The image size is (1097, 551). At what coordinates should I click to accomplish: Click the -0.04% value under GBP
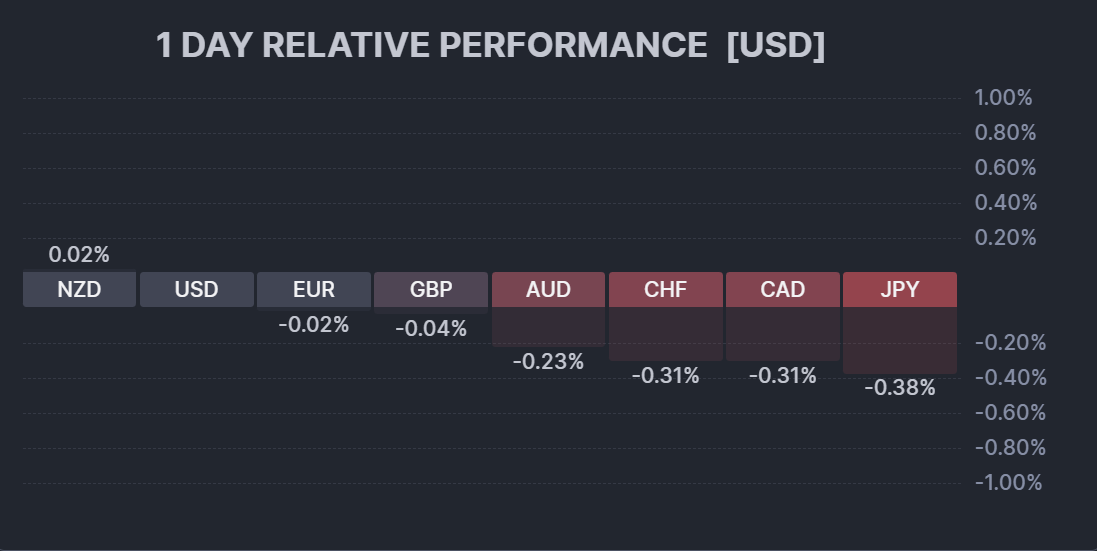[x=431, y=328]
